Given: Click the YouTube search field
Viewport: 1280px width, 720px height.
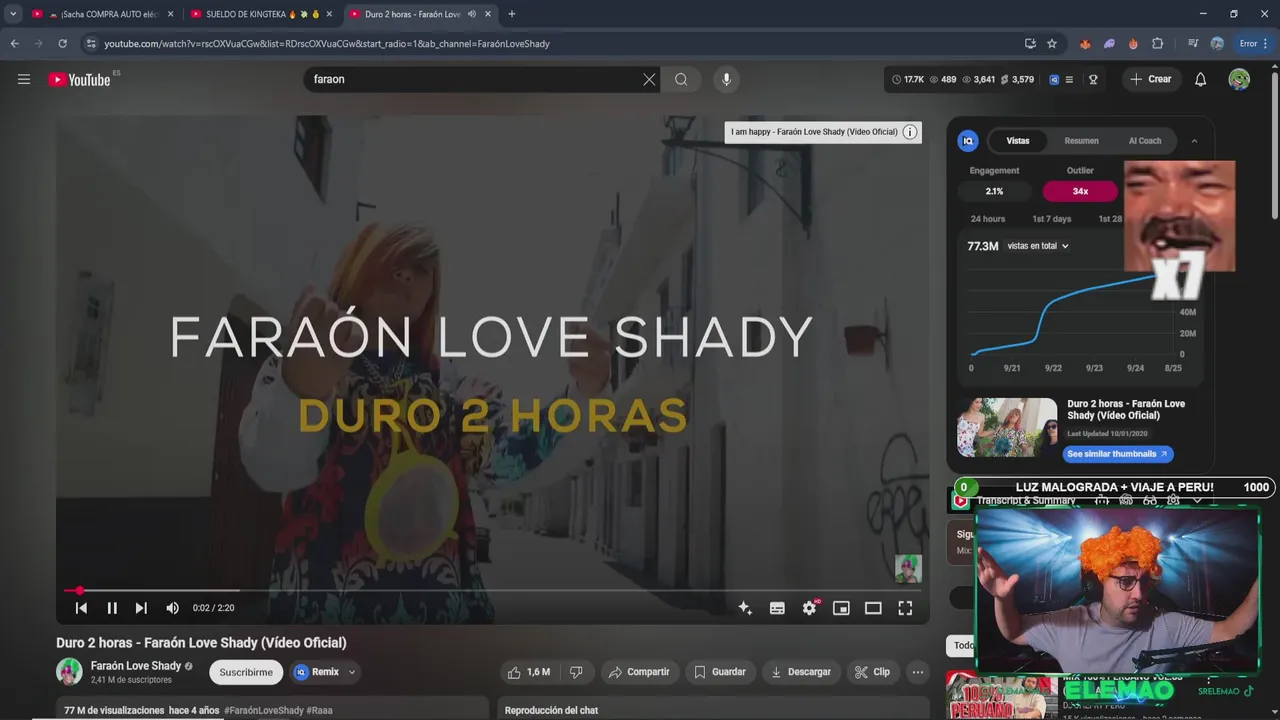Looking at the screenshot, I should pyautogui.click(x=475, y=79).
